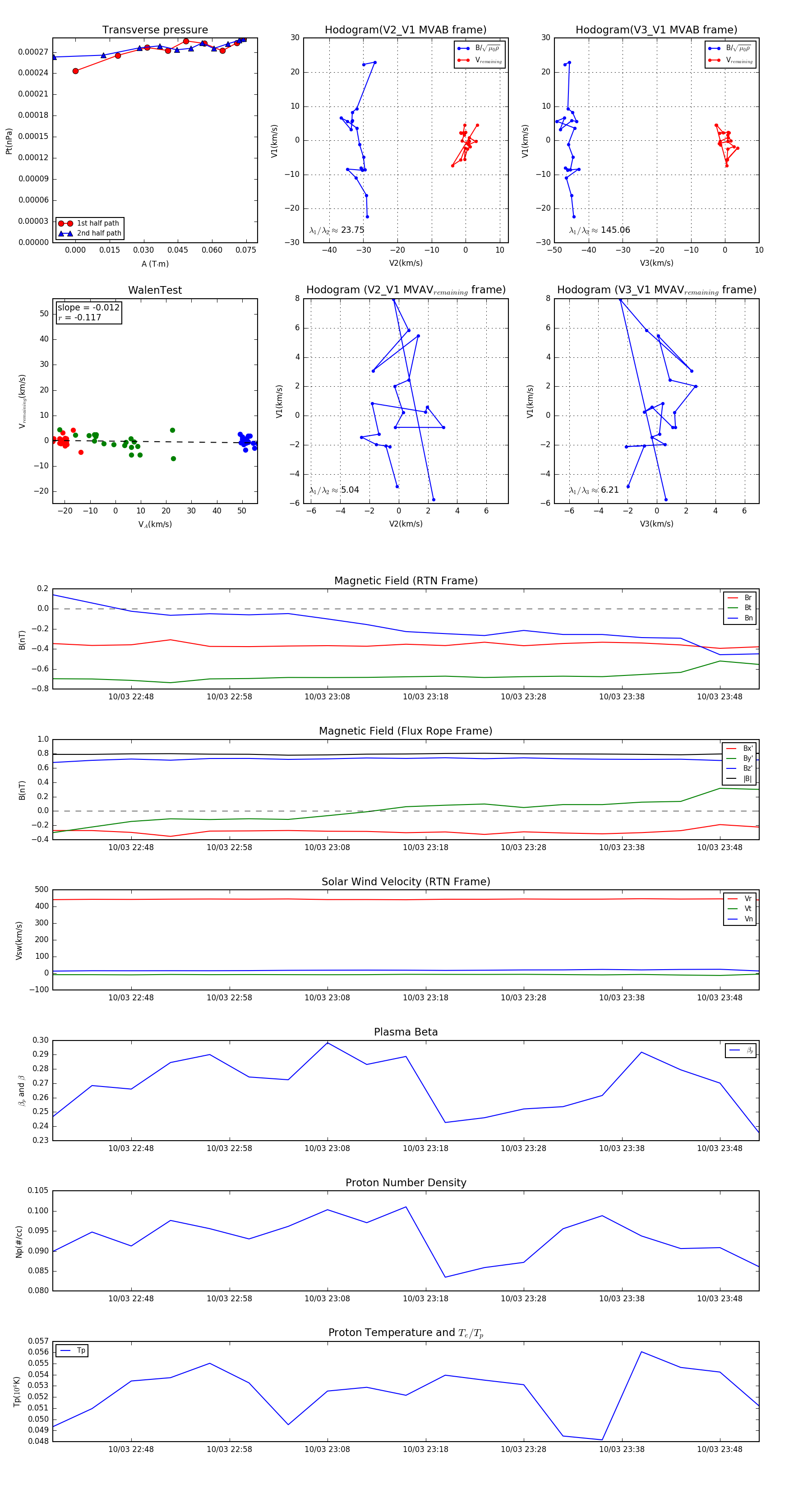Click the 'WalenTest' plot title
Screen dimensions: 812x1489
click(x=155, y=290)
